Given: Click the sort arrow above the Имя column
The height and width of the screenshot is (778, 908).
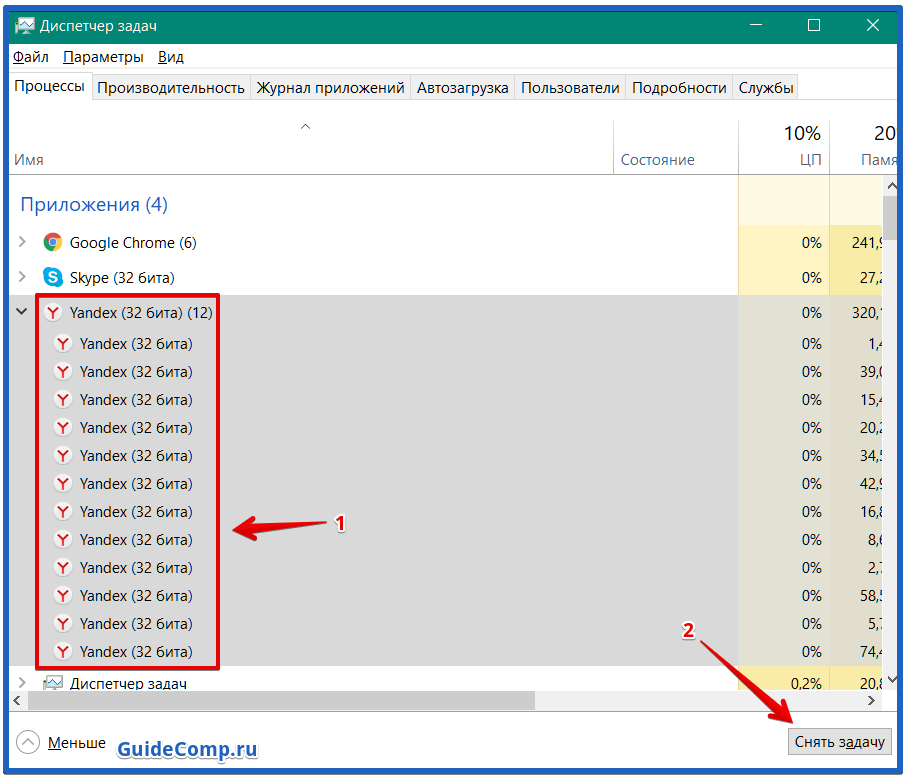Looking at the screenshot, I should (305, 126).
